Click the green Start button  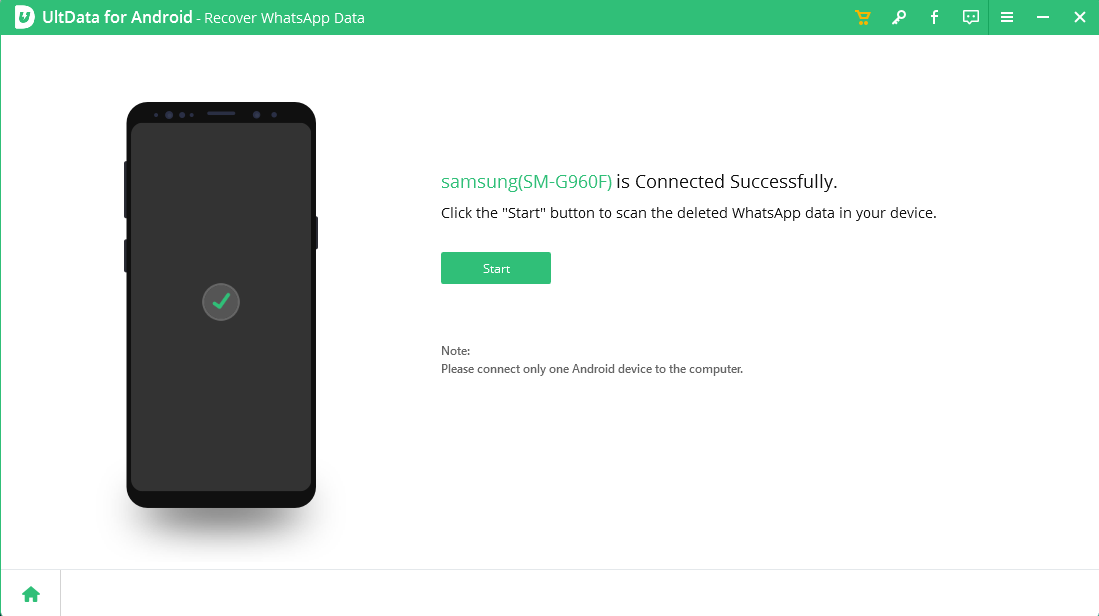click(x=496, y=268)
